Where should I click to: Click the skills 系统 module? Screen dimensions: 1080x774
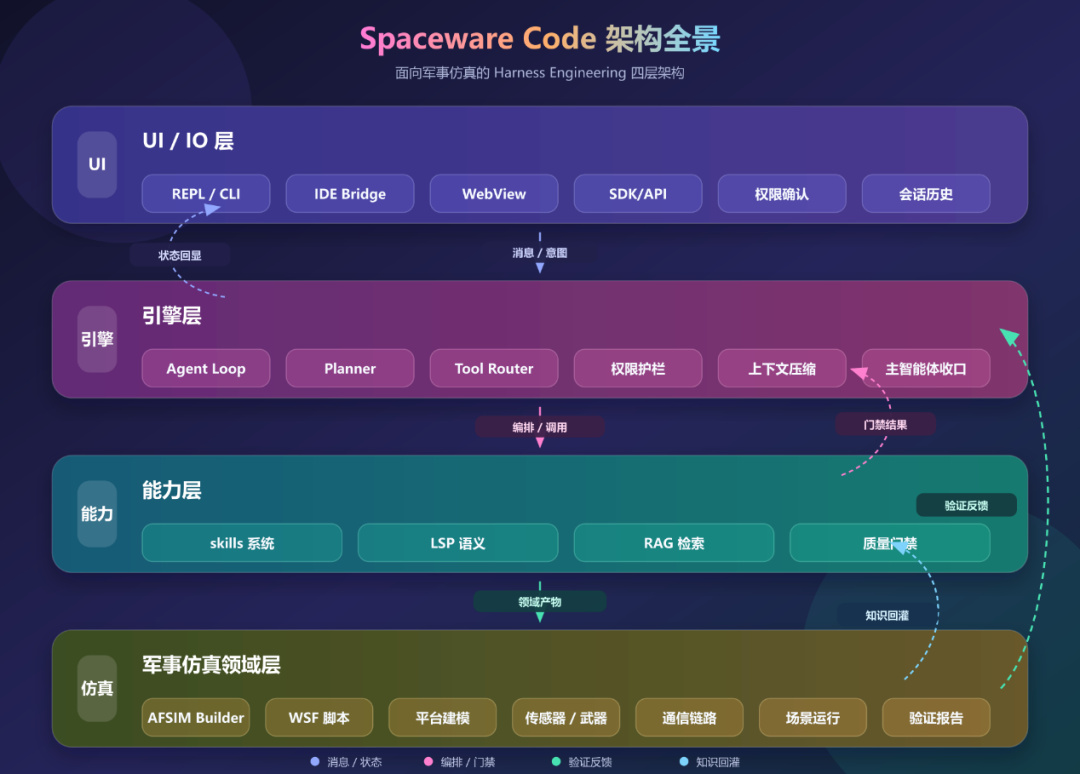click(x=242, y=543)
